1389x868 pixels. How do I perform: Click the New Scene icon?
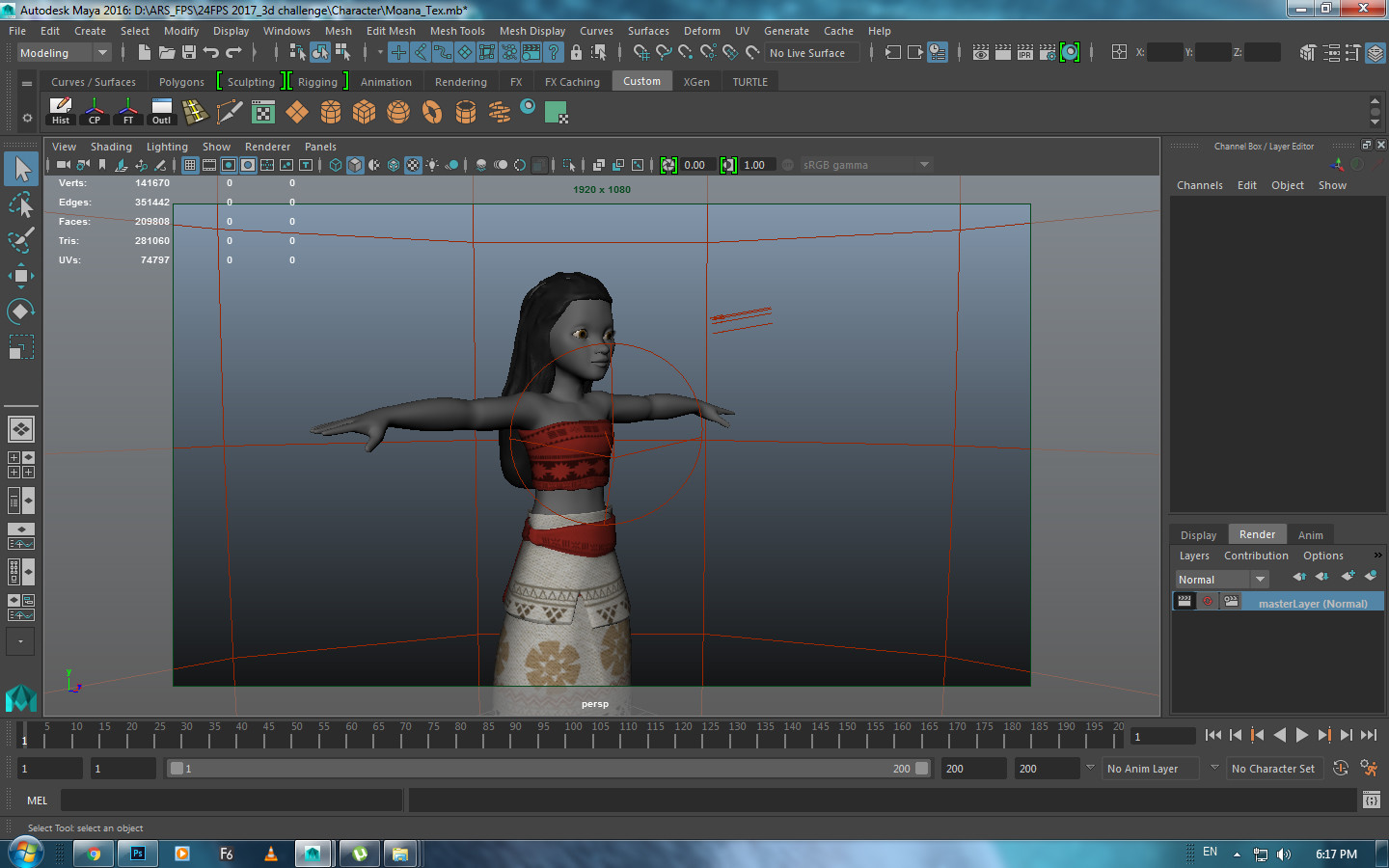144,52
